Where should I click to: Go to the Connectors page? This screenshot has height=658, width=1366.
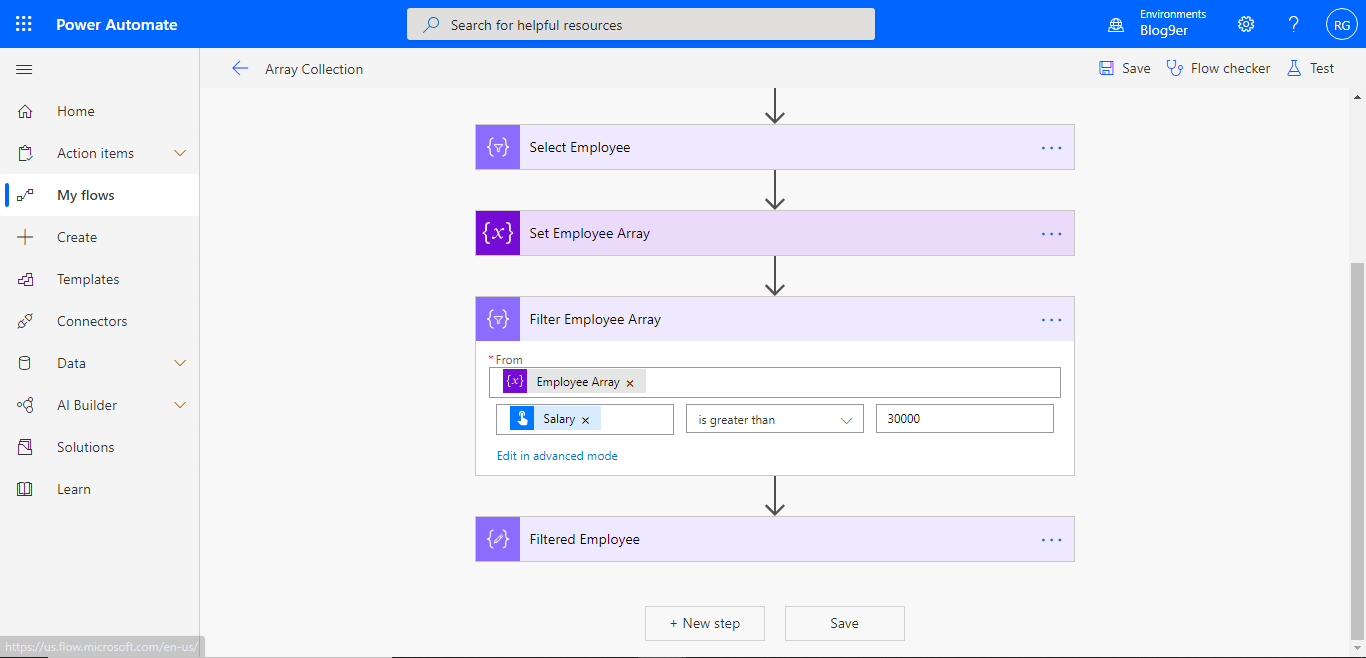tap(93, 320)
